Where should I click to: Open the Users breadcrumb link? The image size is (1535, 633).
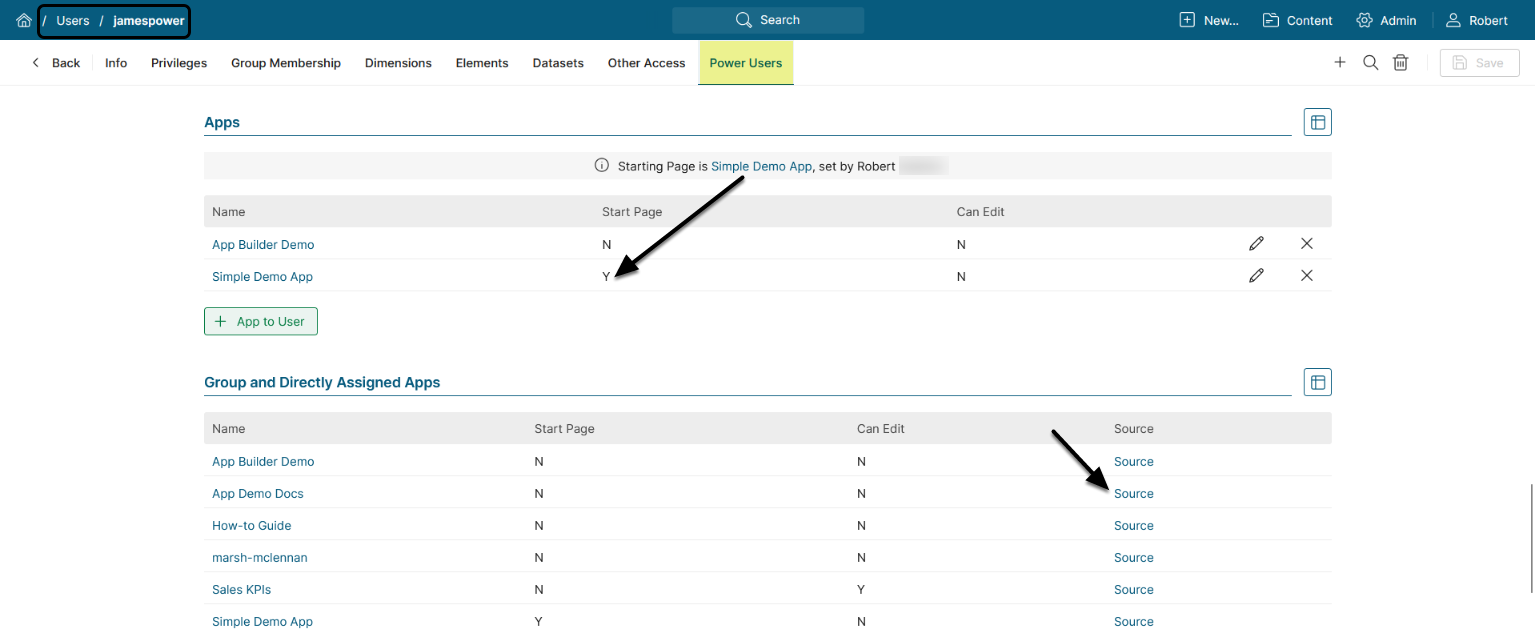(x=73, y=21)
